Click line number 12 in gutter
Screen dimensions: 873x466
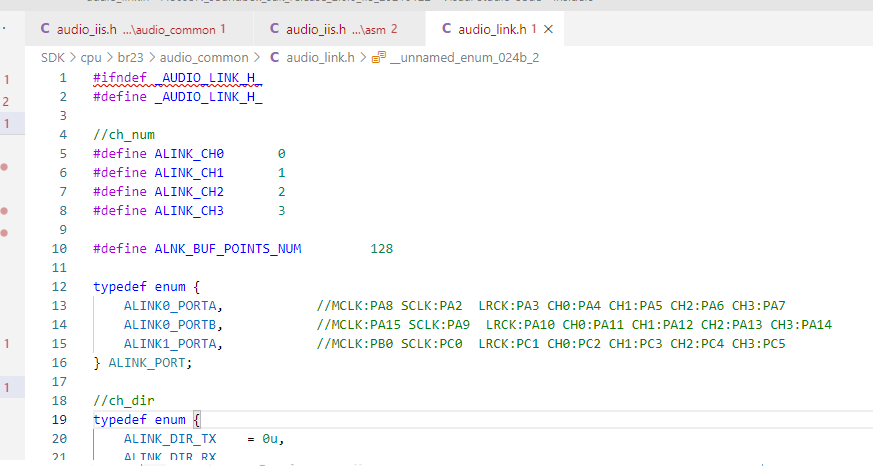coord(59,287)
